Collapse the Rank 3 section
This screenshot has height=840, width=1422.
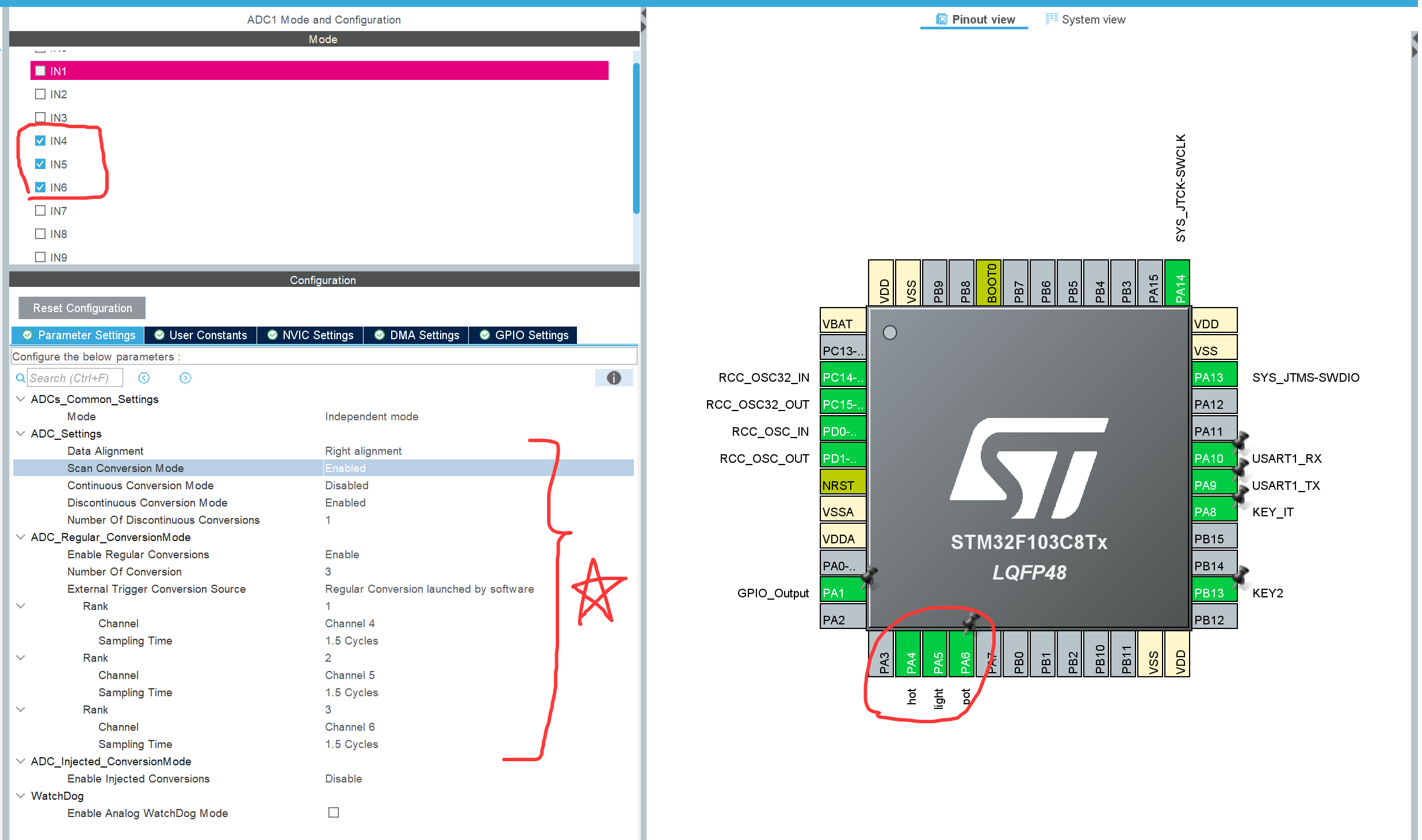tap(21, 709)
